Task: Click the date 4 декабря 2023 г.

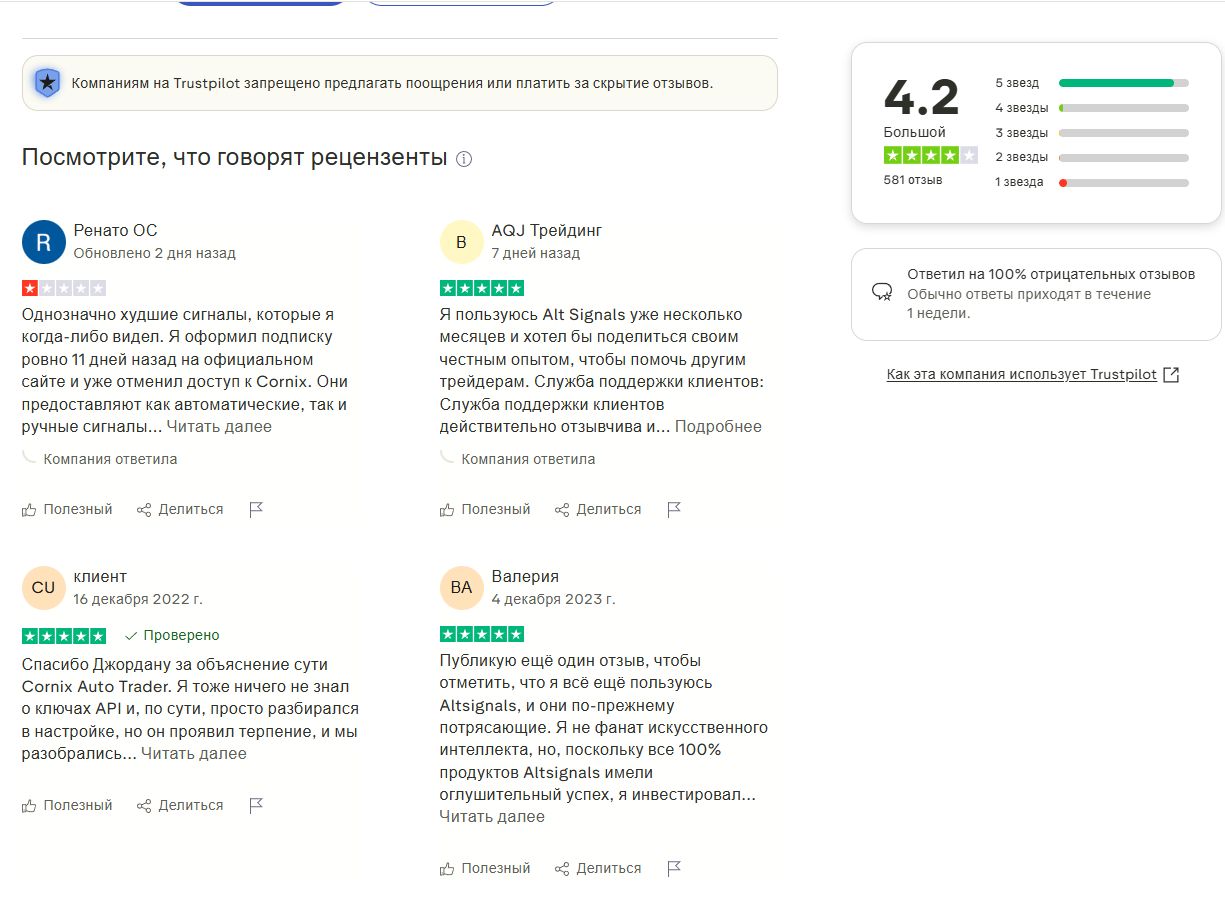Action: point(554,600)
